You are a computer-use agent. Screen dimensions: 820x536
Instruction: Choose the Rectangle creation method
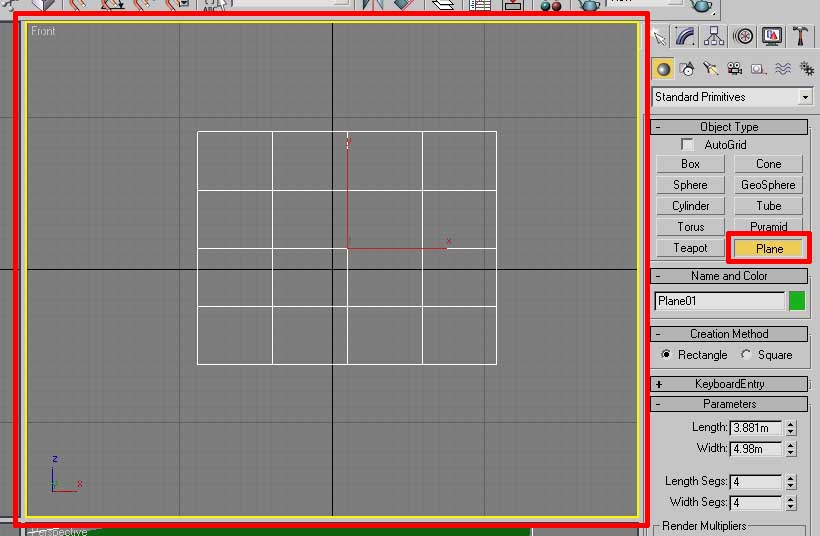(666, 355)
